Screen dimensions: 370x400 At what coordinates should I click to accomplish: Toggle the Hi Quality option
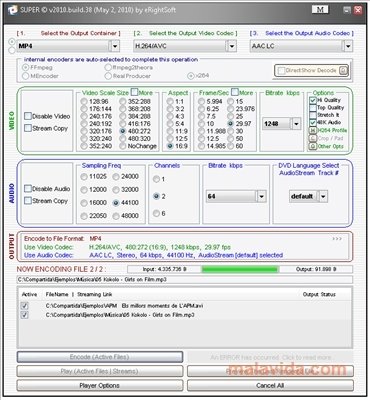click(313, 100)
